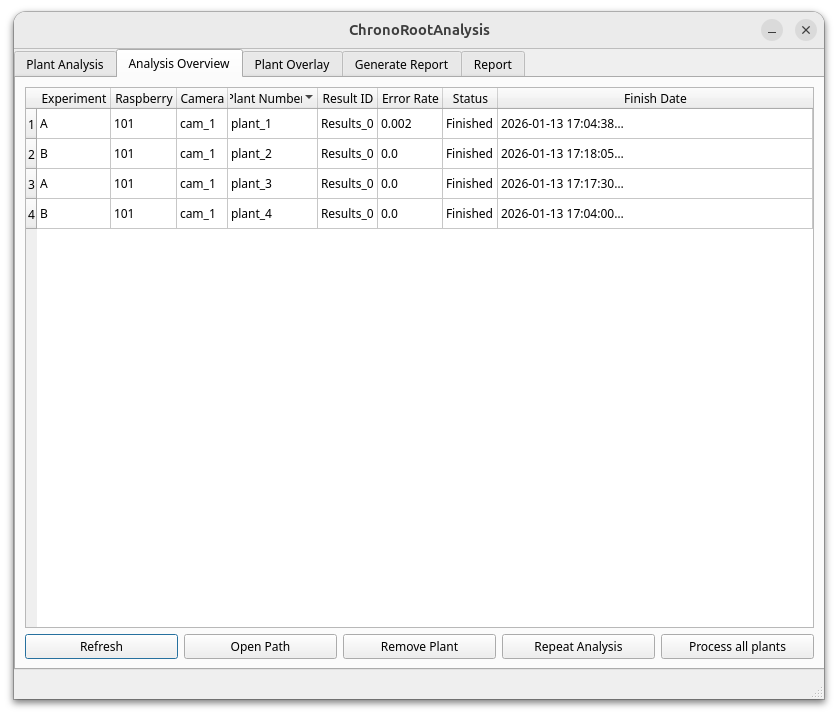
Task: Click the Plant Number sort arrow
Action: [x=309, y=97]
